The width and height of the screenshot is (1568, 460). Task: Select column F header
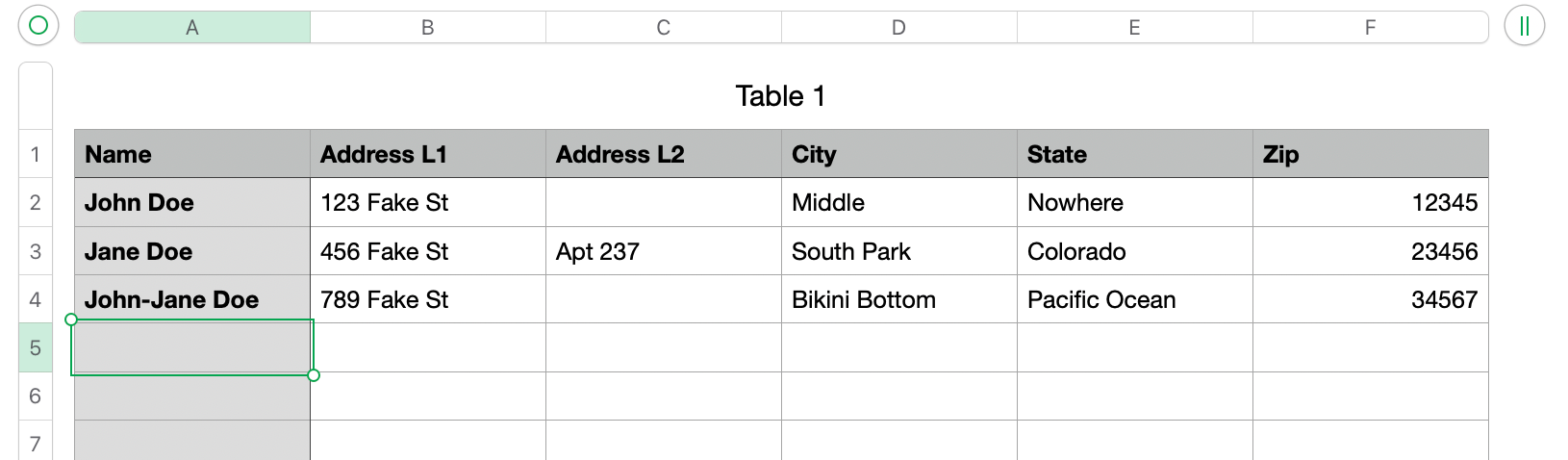pyautogui.click(x=1370, y=28)
